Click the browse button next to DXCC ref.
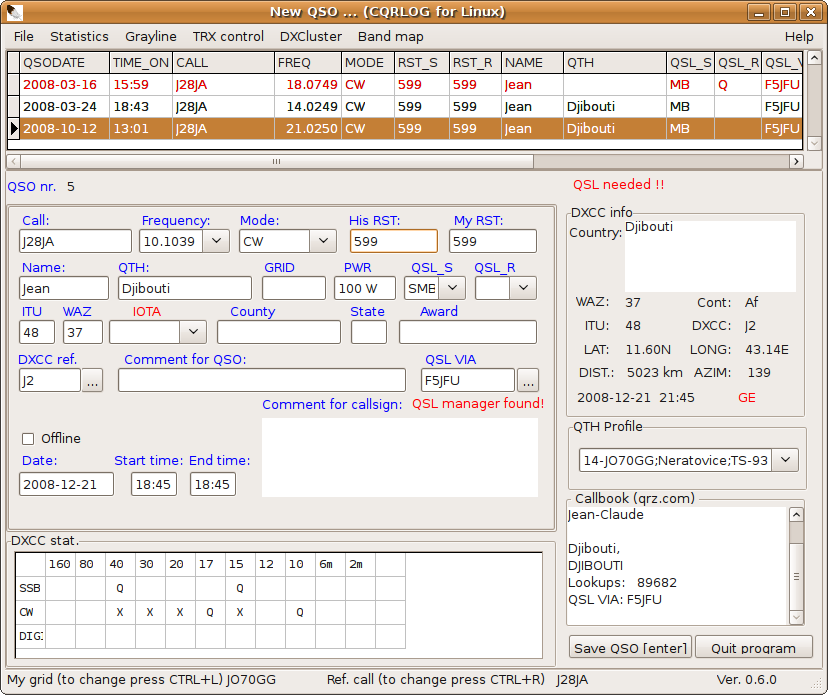Viewport: 828px width, 695px height. coord(92,381)
